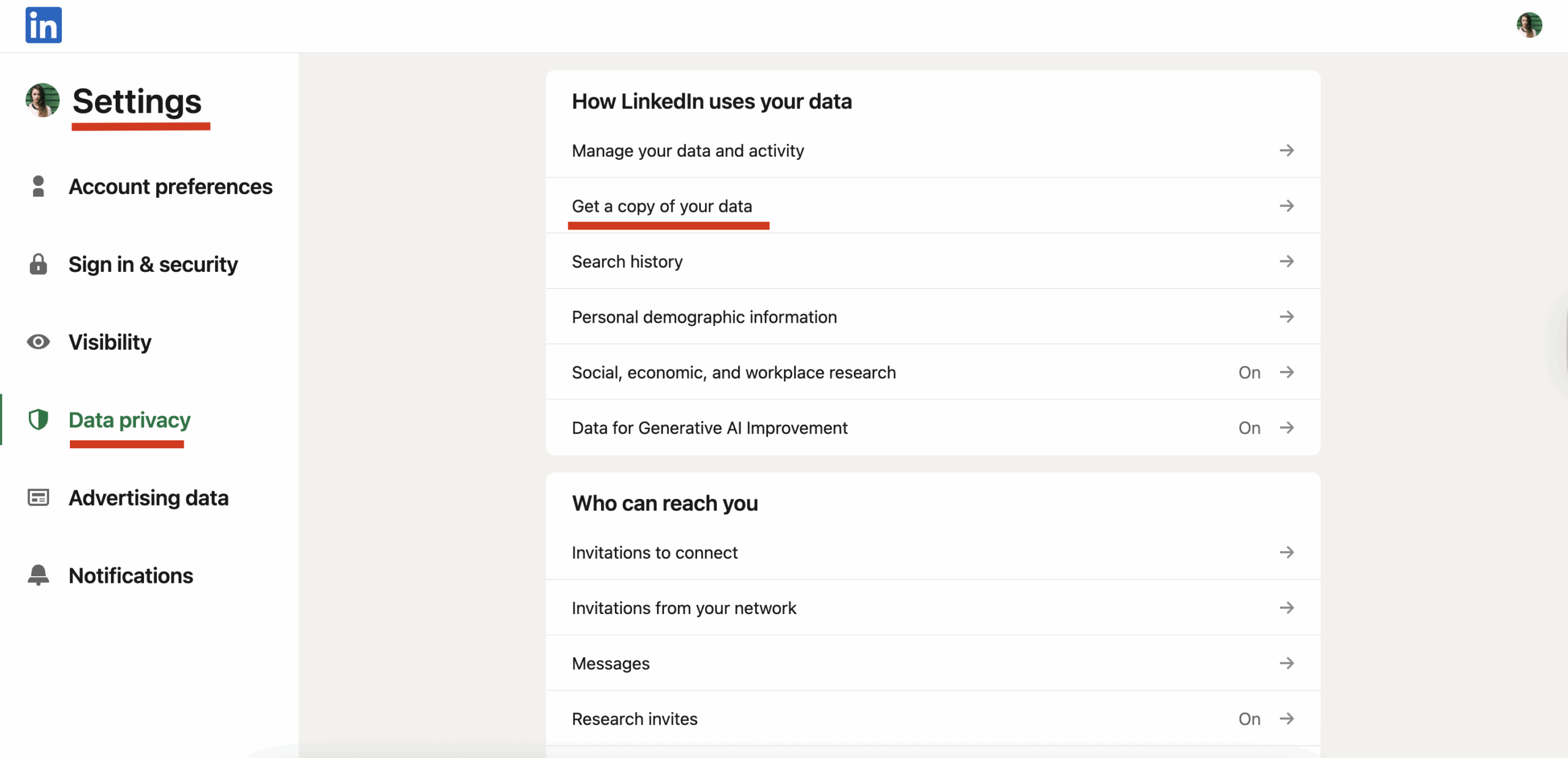Click the lock icon for Sign in & security
The height and width of the screenshot is (758, 1568).
pos(38,264)
